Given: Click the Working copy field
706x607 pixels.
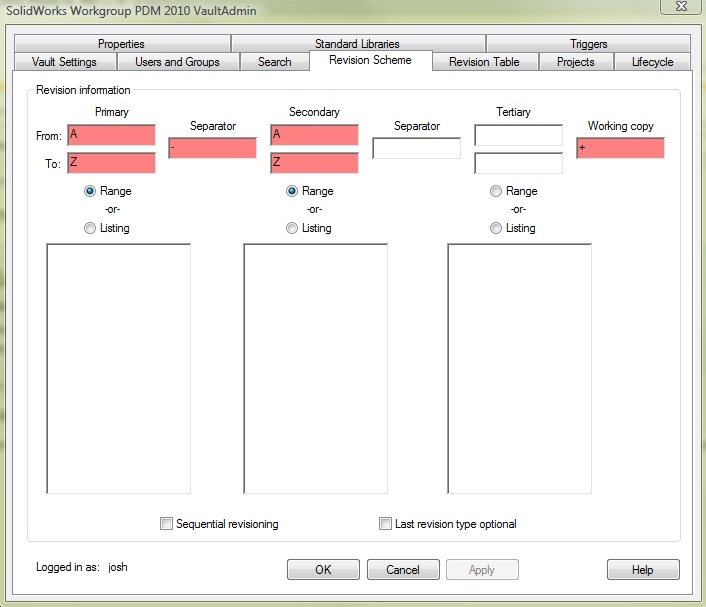Looking at the screenshot, I should pyautogui.click(x=620, y=148).
